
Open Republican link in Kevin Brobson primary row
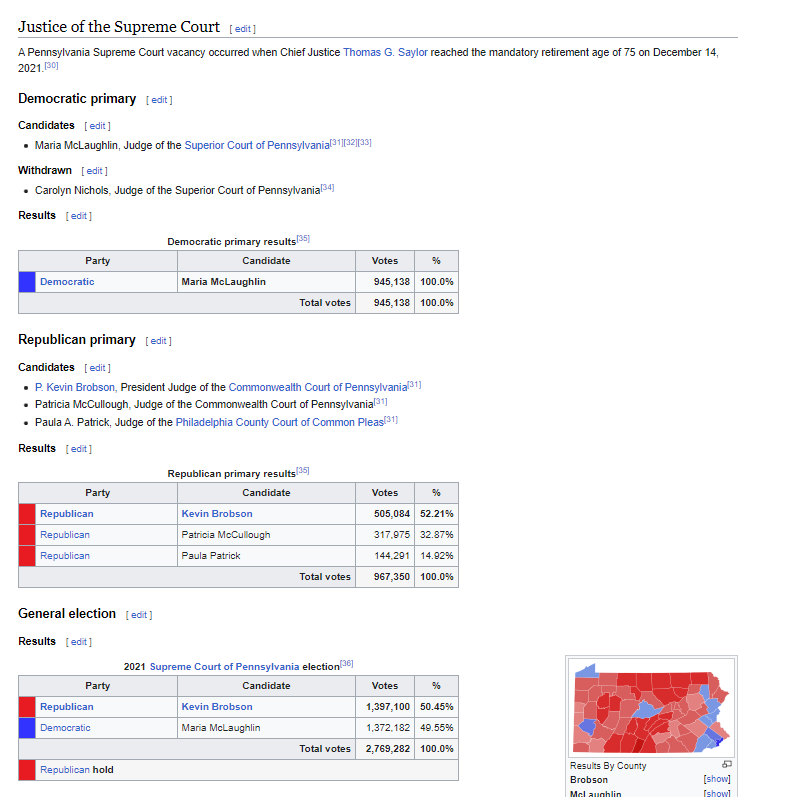(x=67, y=514)
